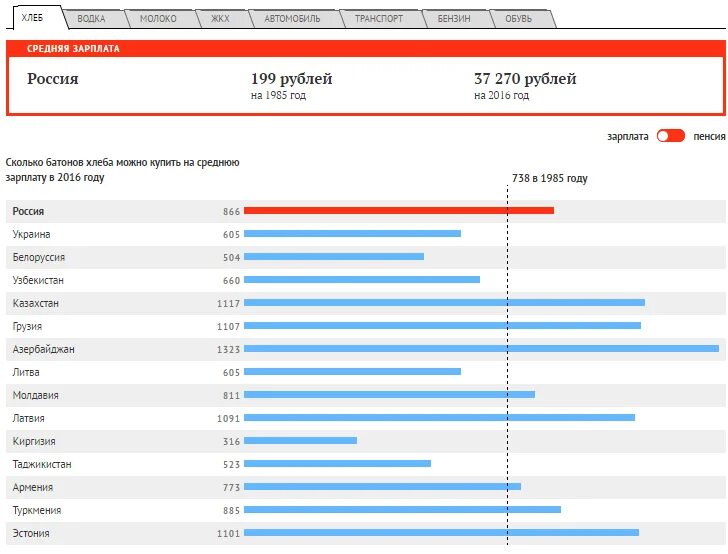
Task: Click the value 1117 for Казахстан
Action: tap(228, 304)
